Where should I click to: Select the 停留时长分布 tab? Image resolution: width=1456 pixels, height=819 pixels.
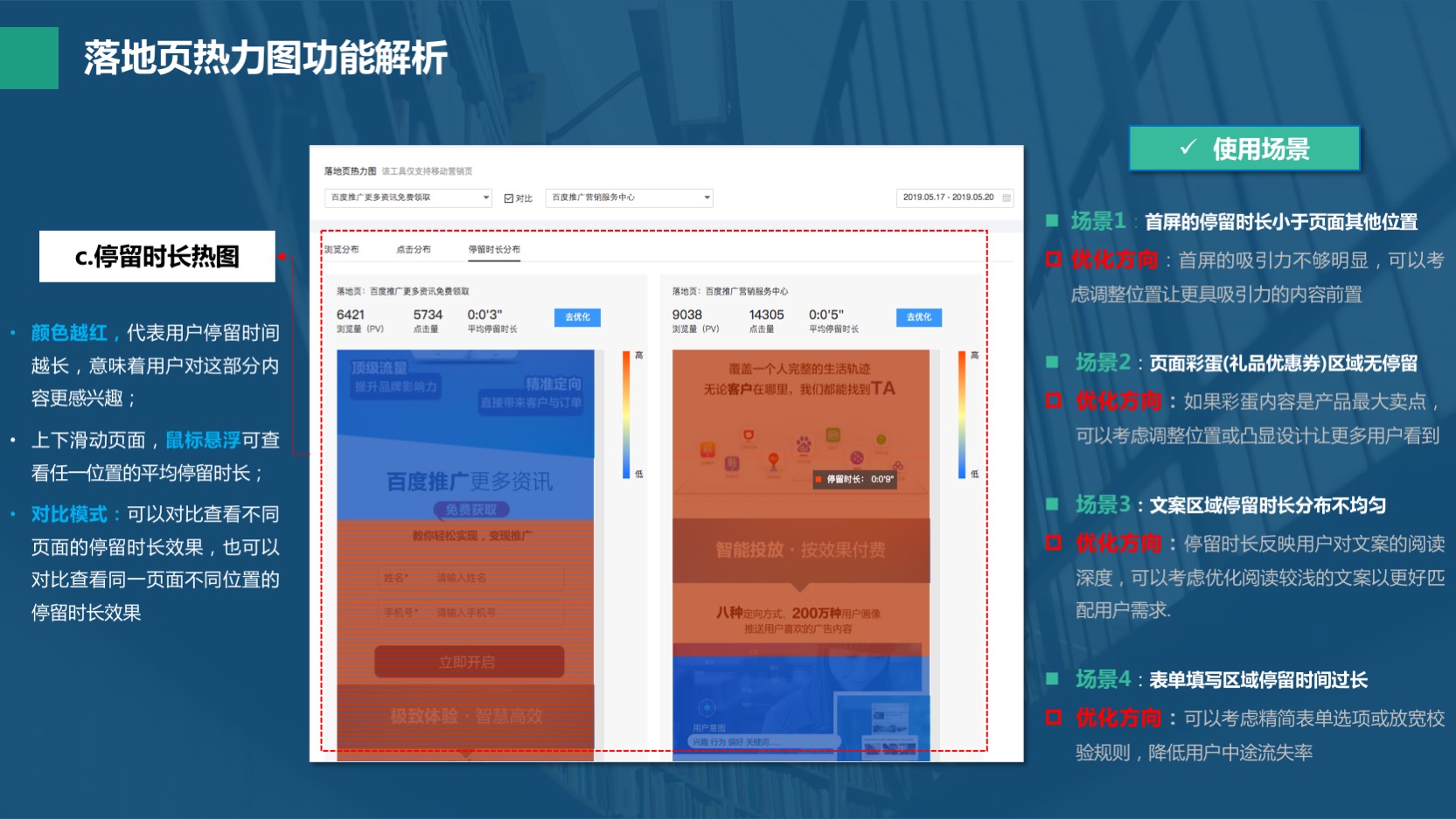point(494,249)
